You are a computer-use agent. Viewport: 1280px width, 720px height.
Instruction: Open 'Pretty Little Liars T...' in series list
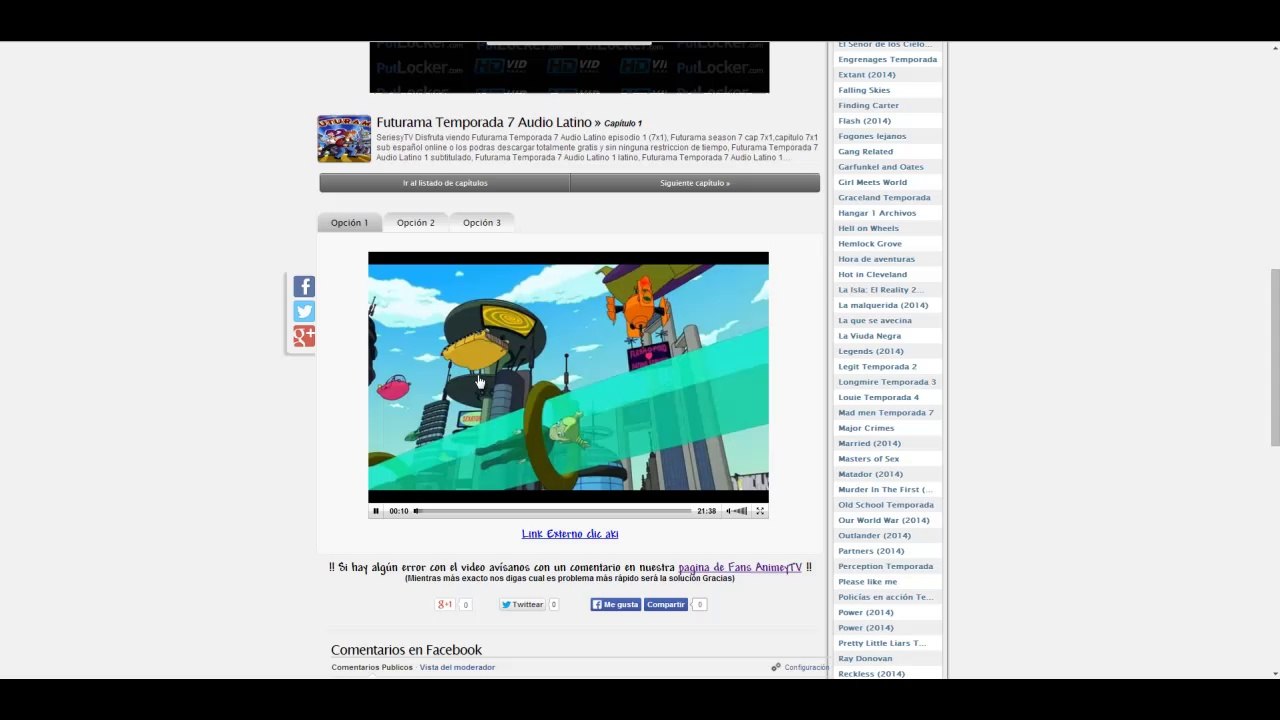[883, 643]
